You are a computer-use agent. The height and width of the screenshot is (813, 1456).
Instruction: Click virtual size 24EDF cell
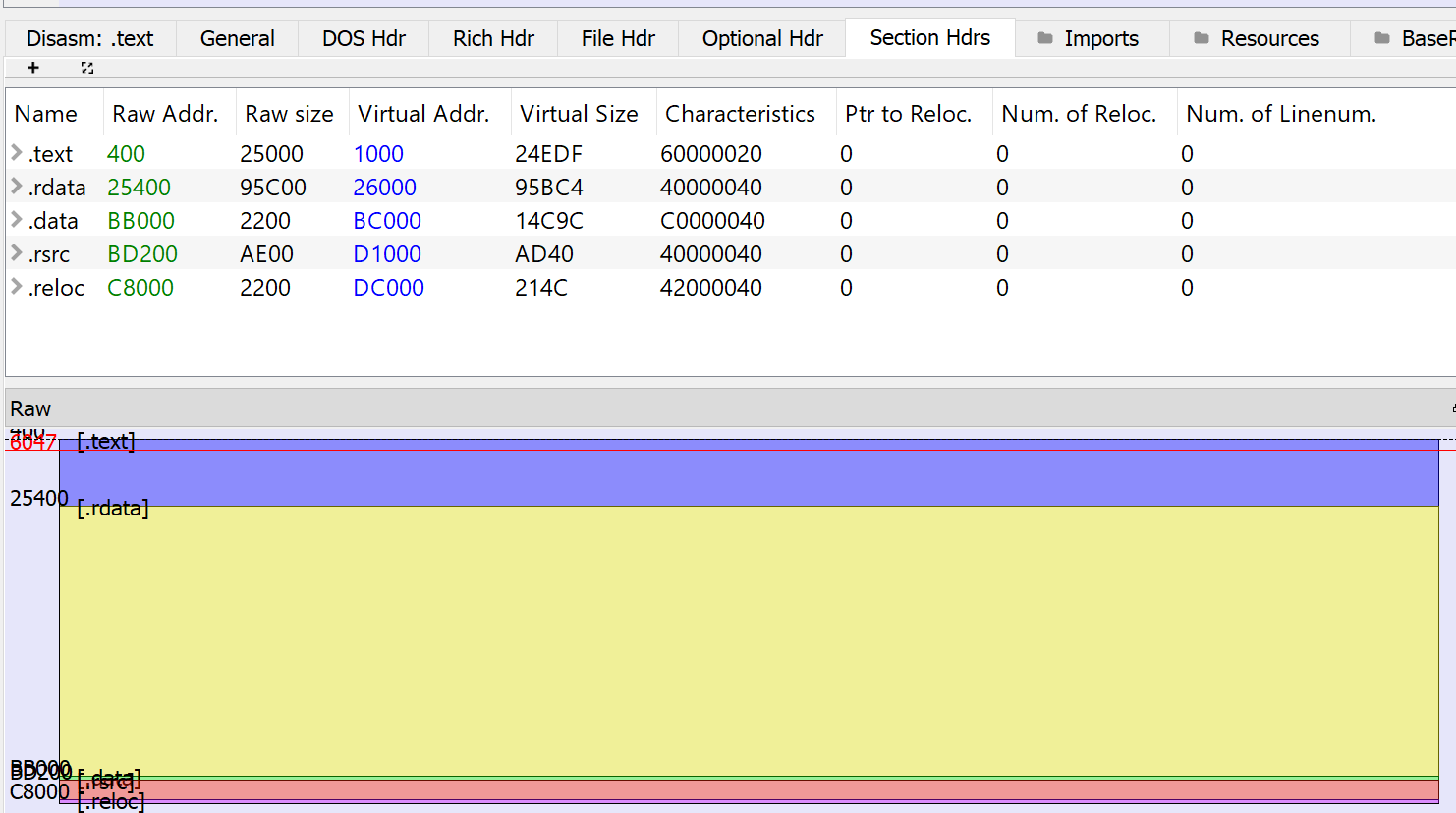pos(548,154)
